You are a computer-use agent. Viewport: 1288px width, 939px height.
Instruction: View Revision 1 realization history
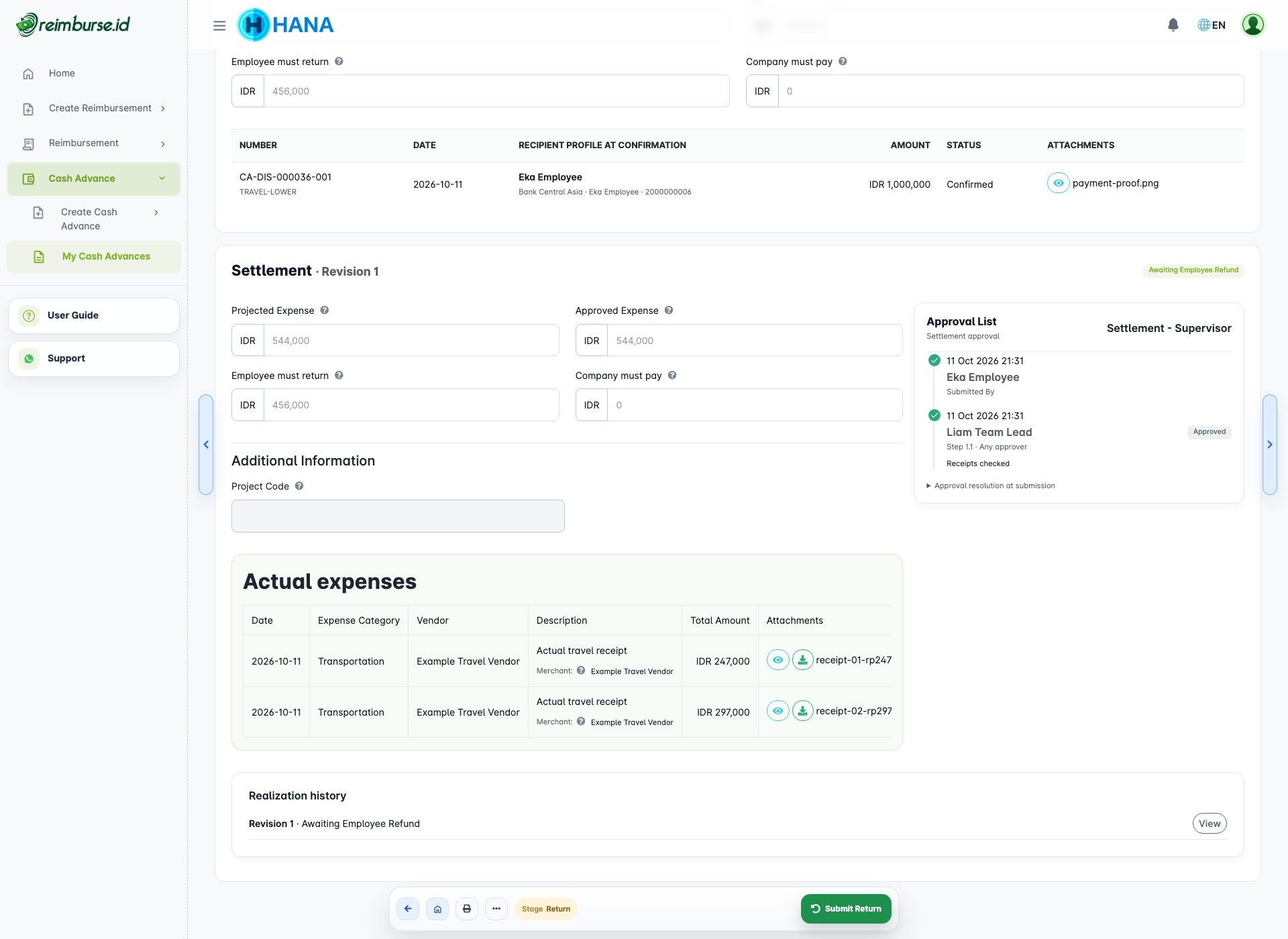click(1210, 824)
